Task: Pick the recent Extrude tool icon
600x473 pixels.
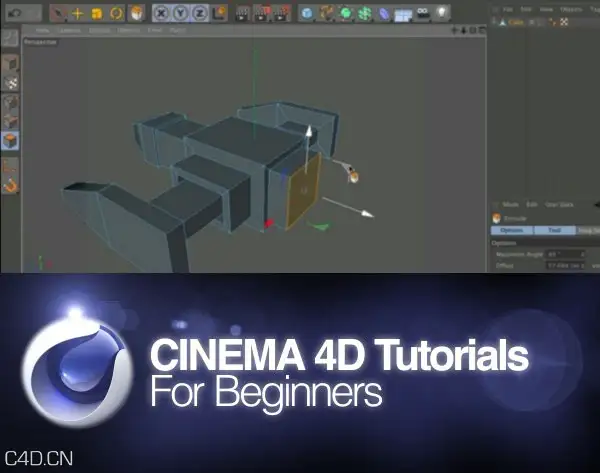Action: [x=136, y=13]
